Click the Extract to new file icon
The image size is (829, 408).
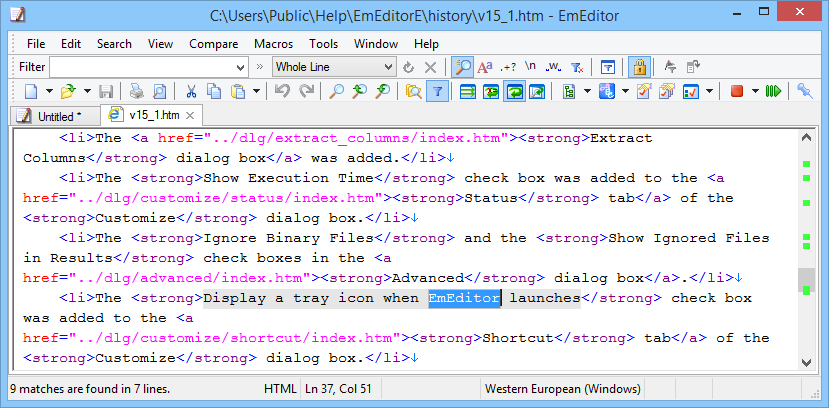click(693, 67)
